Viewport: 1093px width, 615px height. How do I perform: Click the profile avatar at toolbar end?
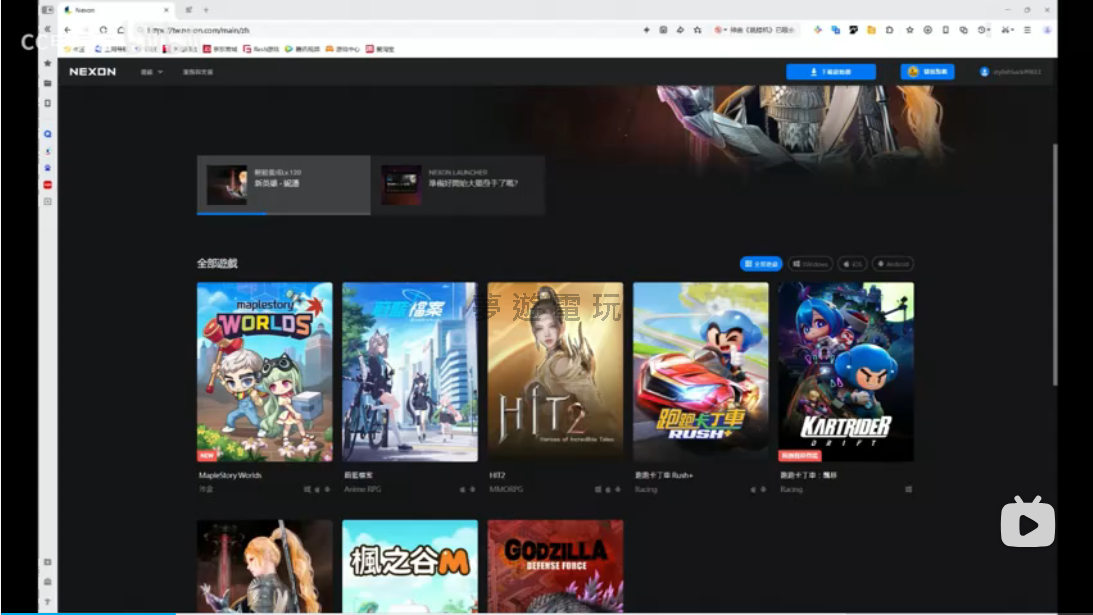point(1047,30)
